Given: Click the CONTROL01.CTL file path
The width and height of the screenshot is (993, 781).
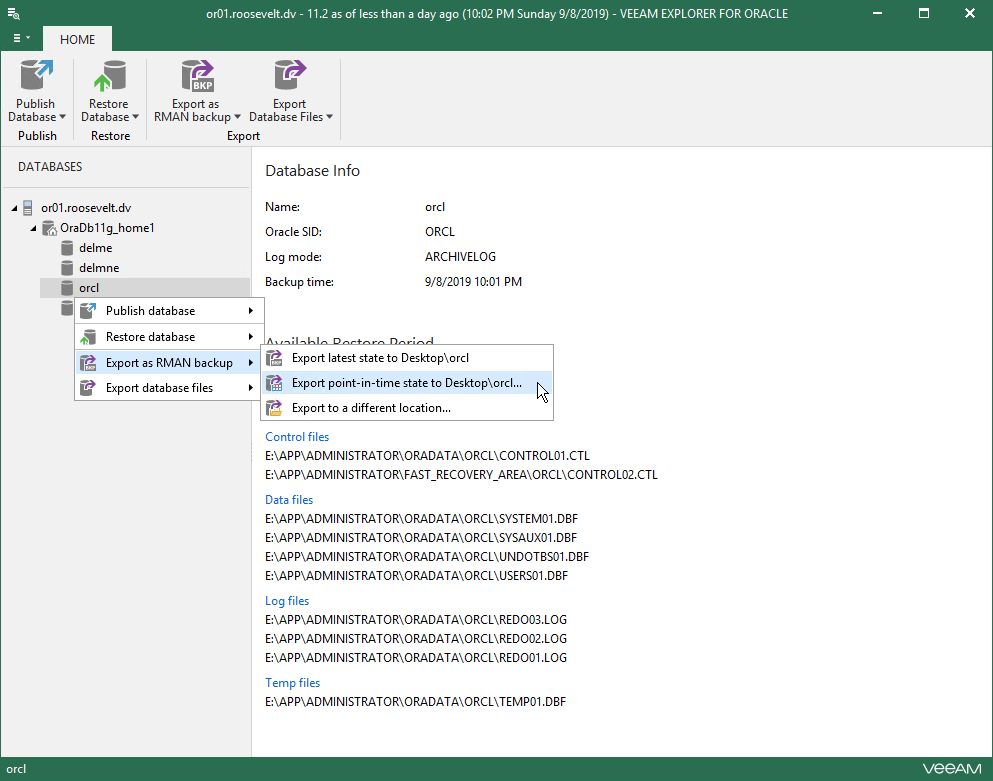Looking at the screenshot, I should 427,456.
